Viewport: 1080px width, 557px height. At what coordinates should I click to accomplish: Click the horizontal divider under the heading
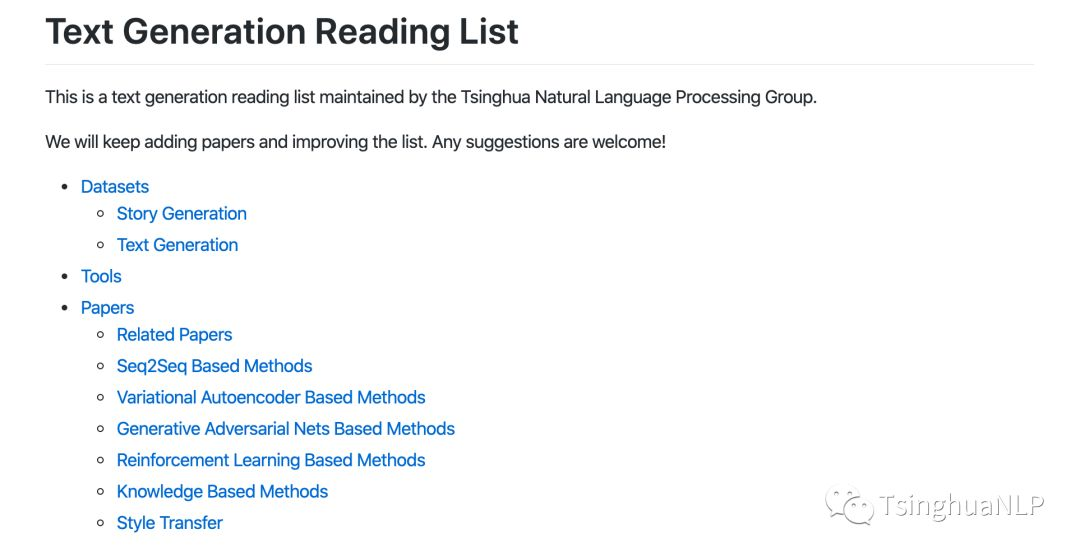coord(540,65)
